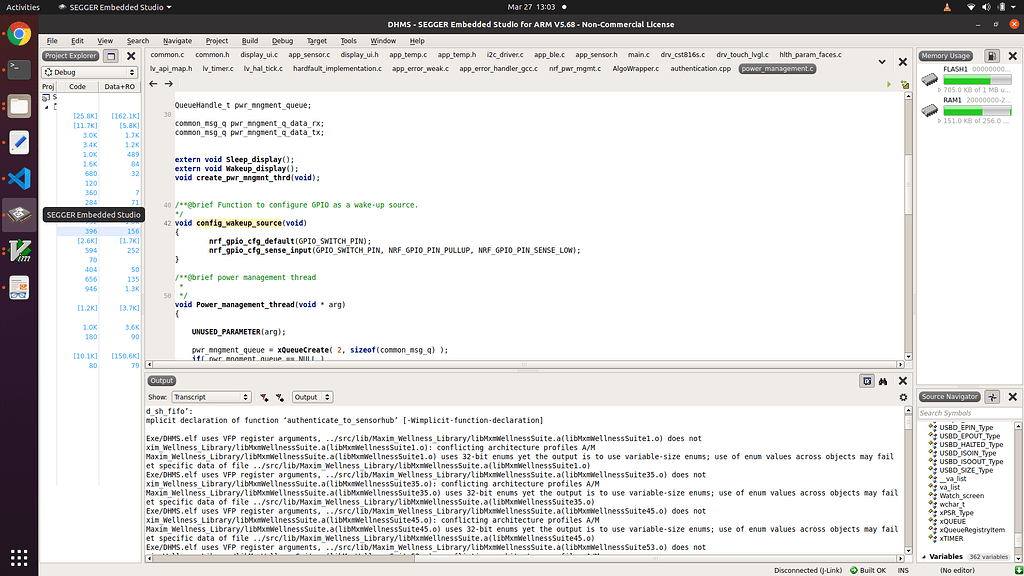The width and height of the screenshot is (1024, 576).
Task: Click the binoculars find icon in Output panel
Action: coord(884,381)
